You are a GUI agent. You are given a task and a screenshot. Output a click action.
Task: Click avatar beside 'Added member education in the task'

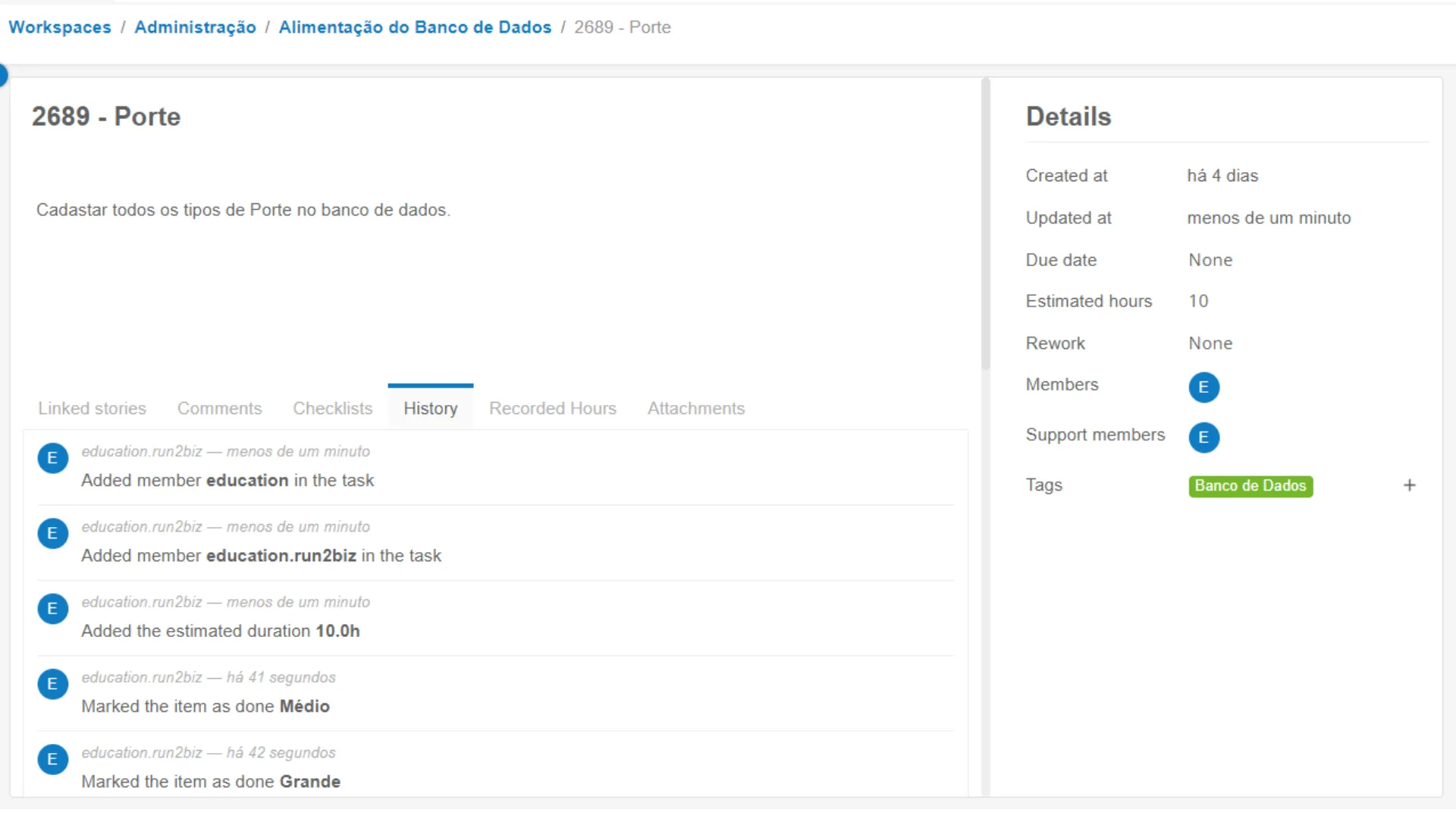coord(53,458)
